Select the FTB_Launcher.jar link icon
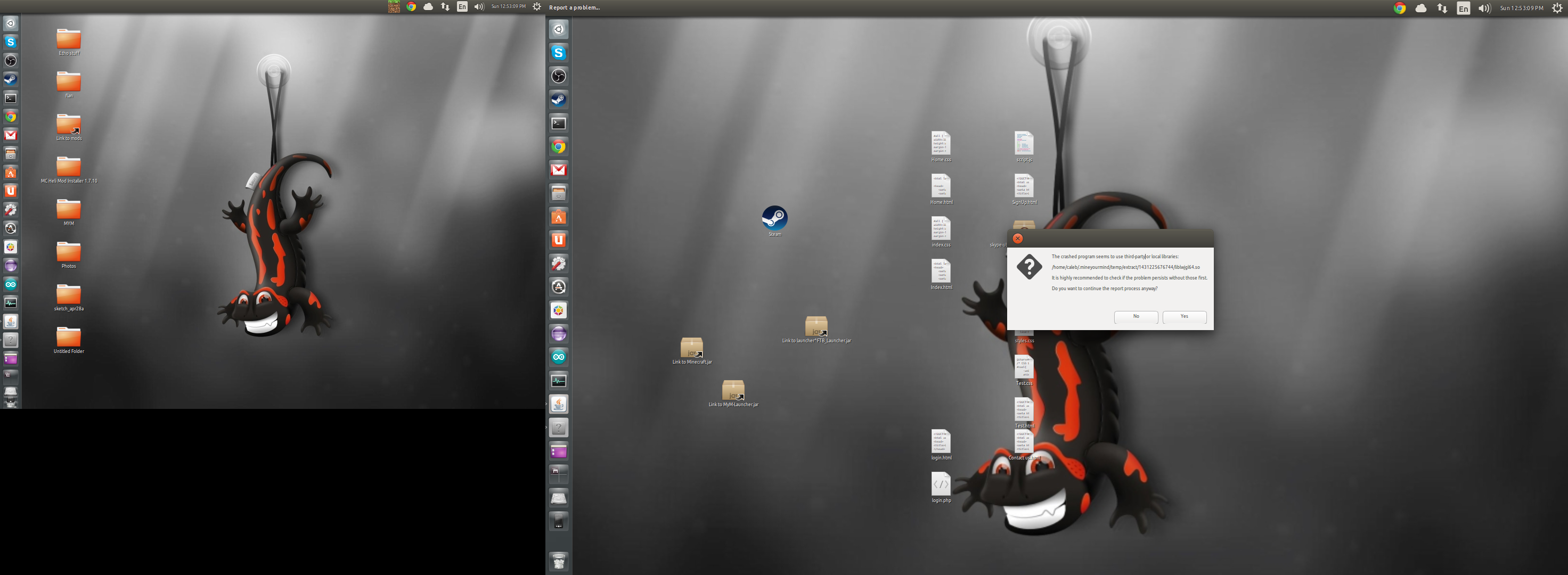The image size is (1568, 575). pyautogui.click(x=816, y=329)
